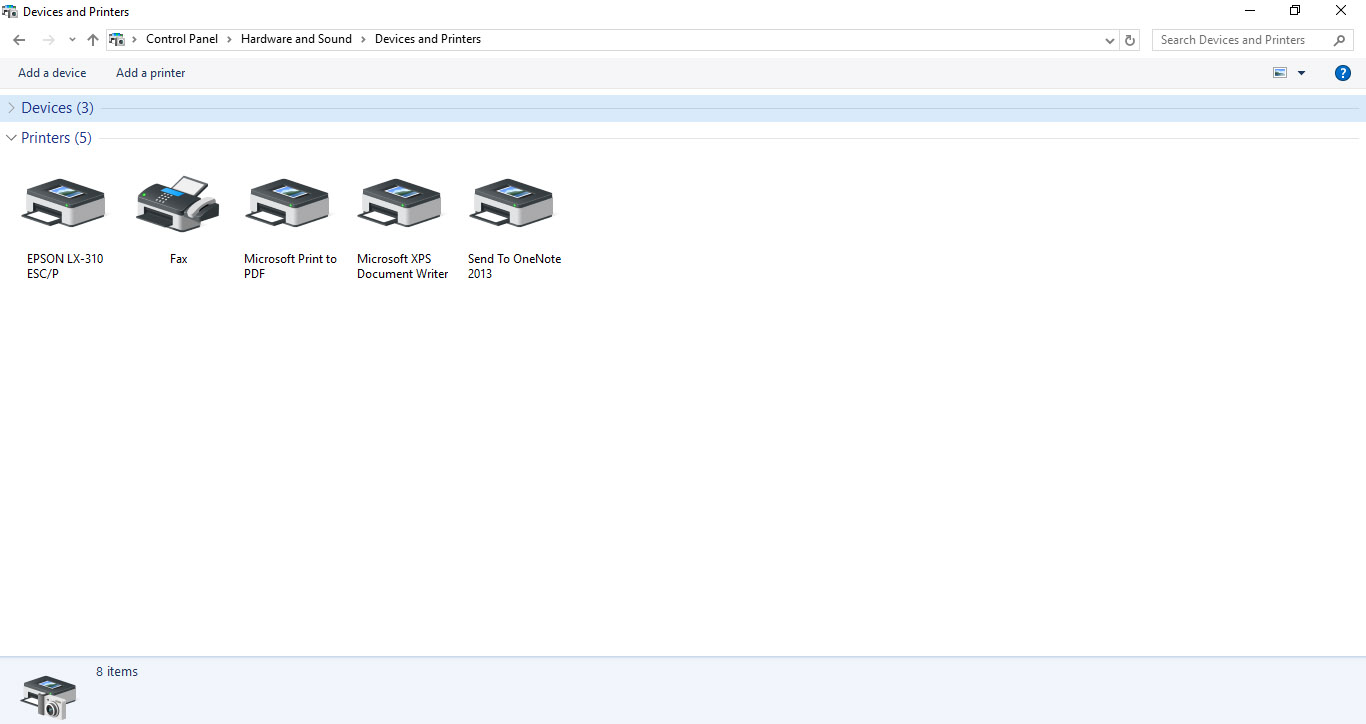This screenshot has width=1366, height=724.
Task: Open the recent locations dropdown arrow
Action: tap(72, 40)
